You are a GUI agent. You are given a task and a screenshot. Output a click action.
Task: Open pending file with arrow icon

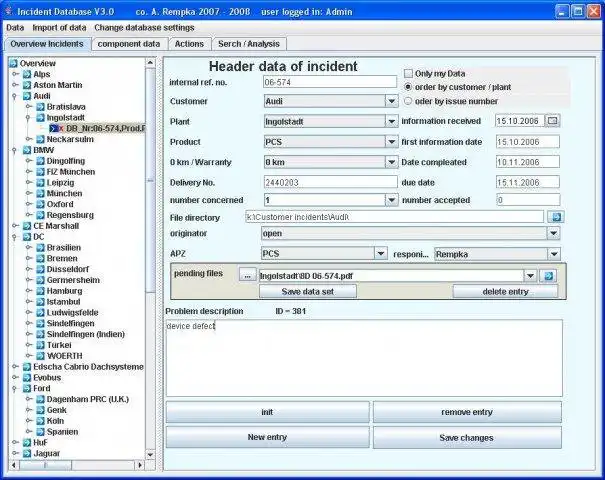click(x=548, y=275)
